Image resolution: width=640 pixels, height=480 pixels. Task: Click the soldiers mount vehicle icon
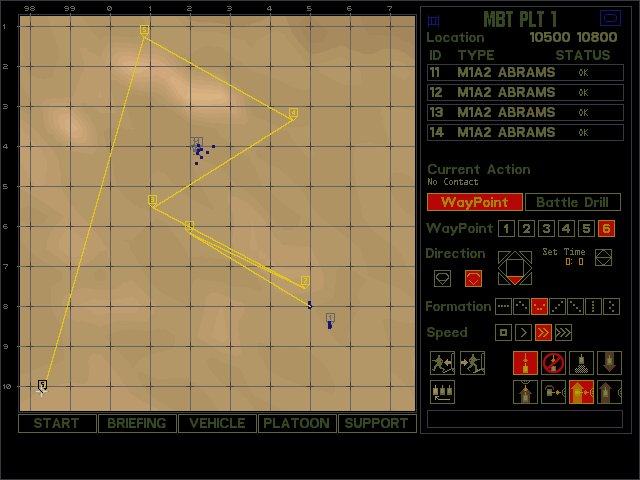[x=472, y=363]
